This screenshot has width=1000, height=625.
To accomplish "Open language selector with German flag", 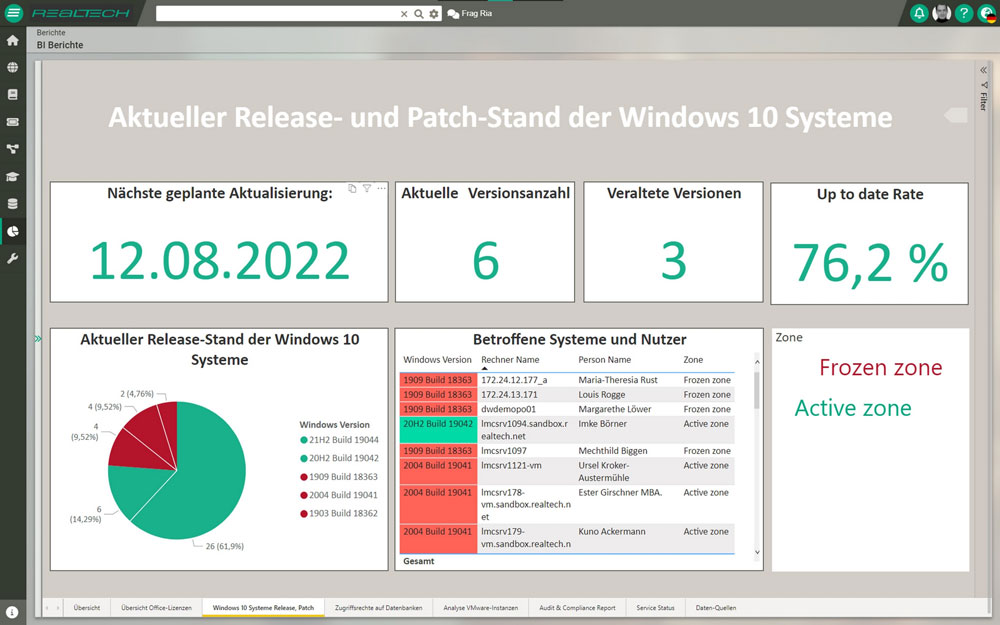I will click(x=986, y=13).
